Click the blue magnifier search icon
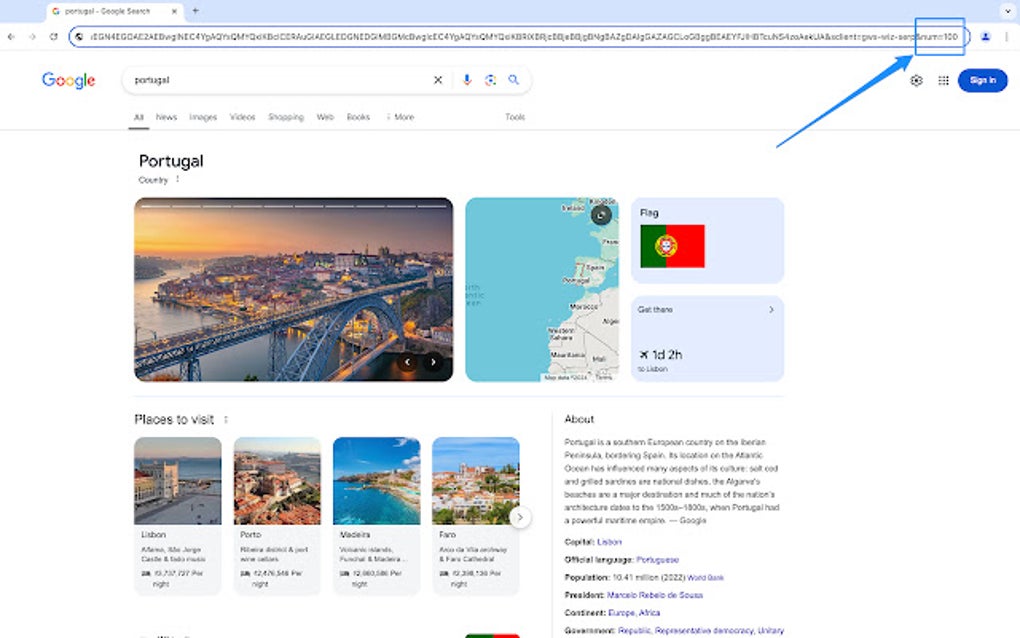1020x638 pixels. pos(514,80)
